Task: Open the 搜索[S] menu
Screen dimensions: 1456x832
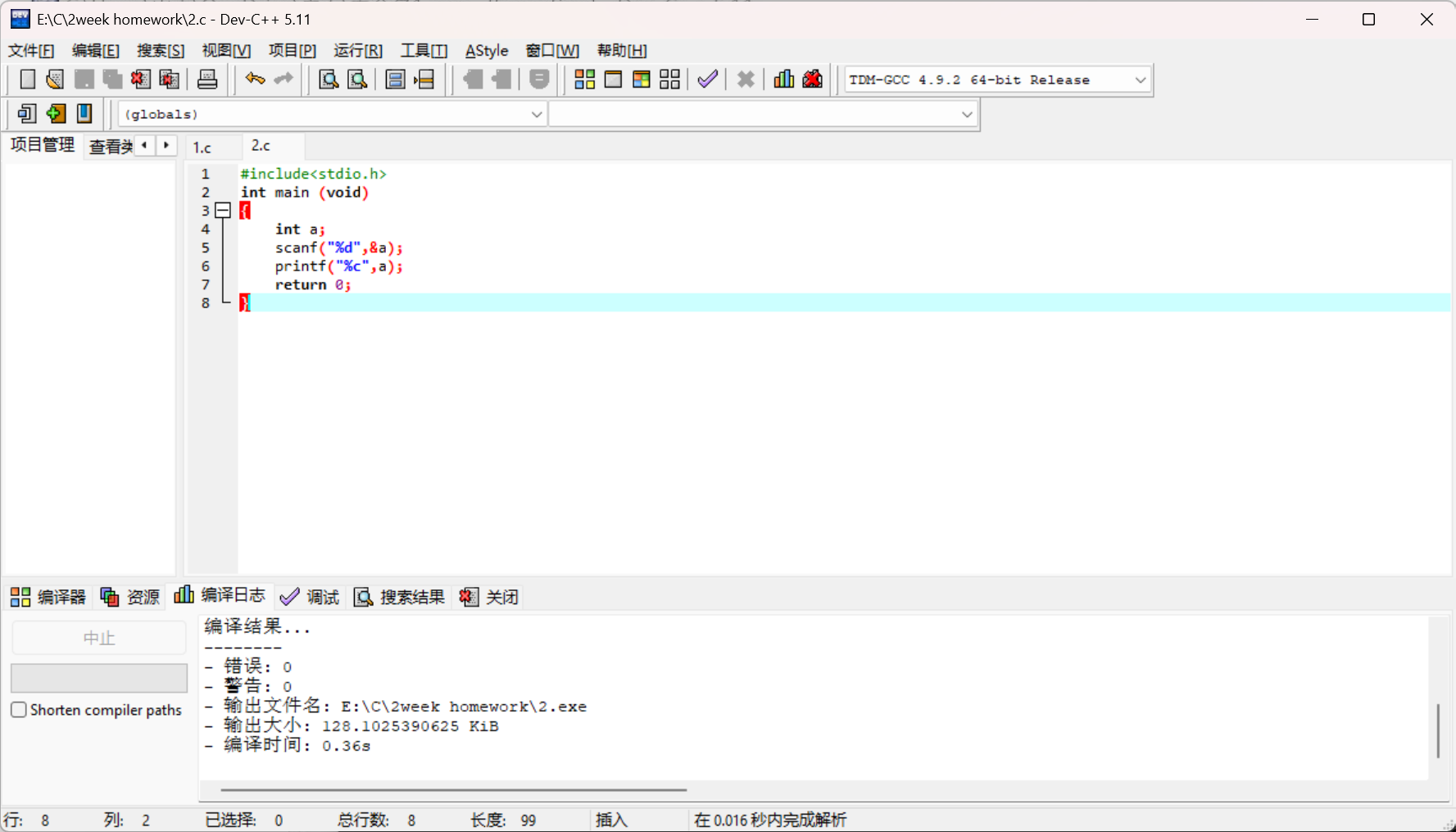Action: click(161, 51)
